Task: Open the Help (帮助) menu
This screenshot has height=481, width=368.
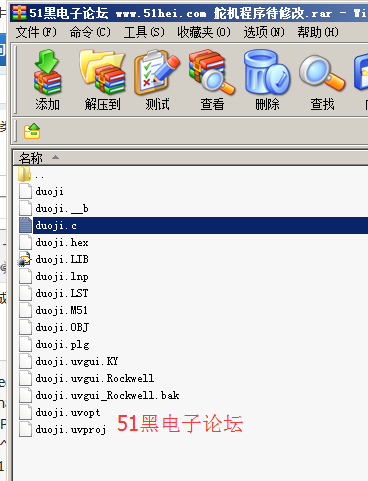Action: coord(318,32)
